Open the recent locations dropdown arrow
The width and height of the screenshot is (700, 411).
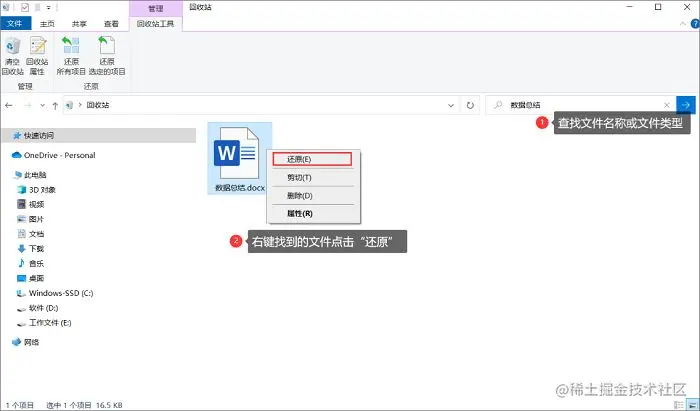(42, 105)
